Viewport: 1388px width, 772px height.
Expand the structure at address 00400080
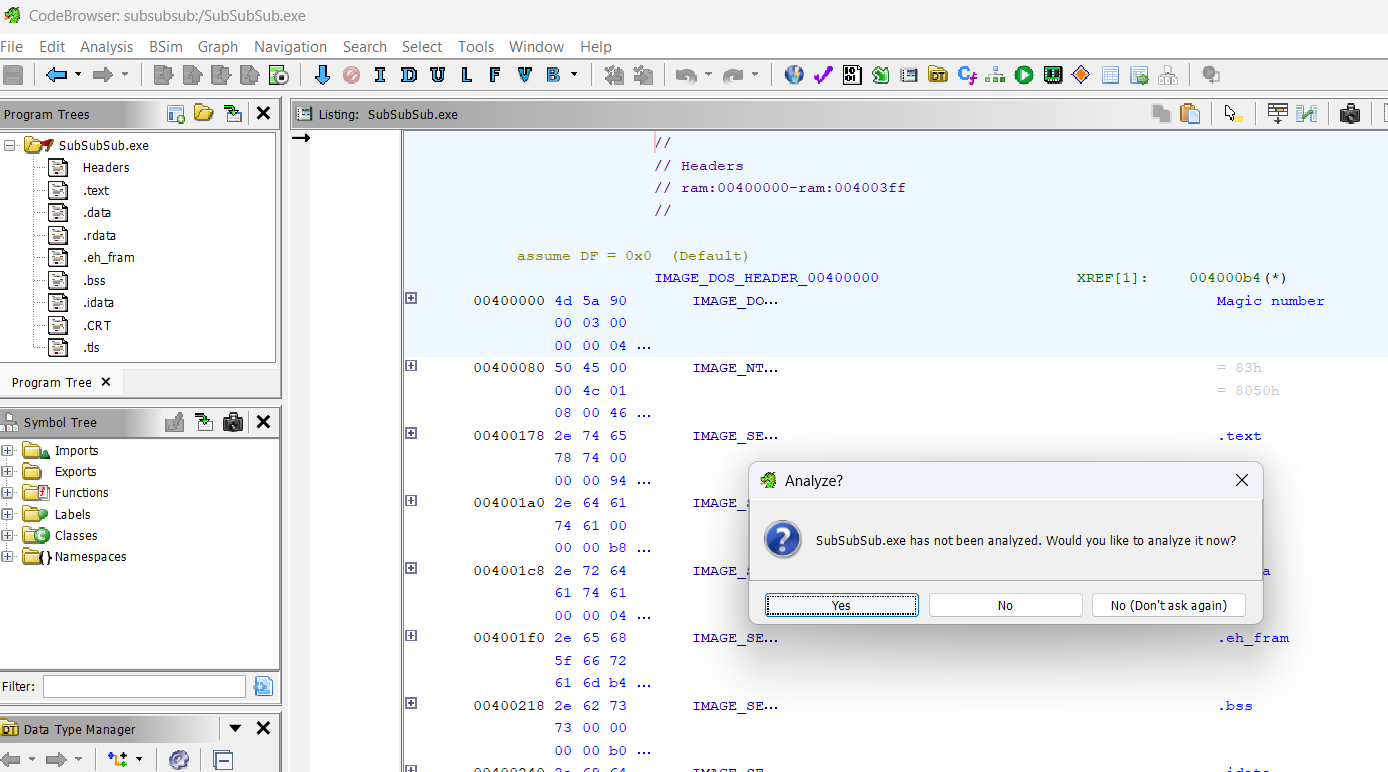coord(411,366)
